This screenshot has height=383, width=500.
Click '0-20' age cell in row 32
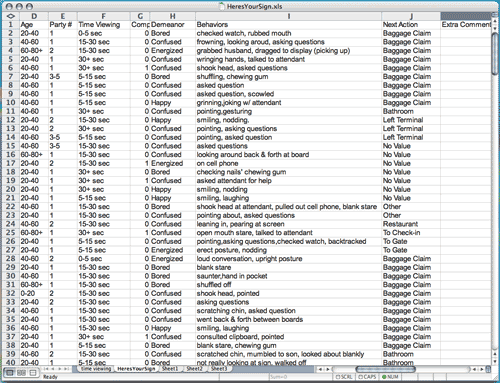34,293
